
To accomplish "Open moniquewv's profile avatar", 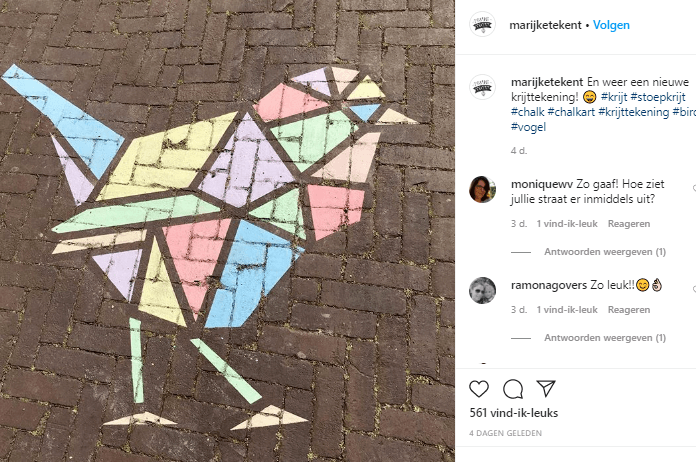I will click(x=482, y=189).
